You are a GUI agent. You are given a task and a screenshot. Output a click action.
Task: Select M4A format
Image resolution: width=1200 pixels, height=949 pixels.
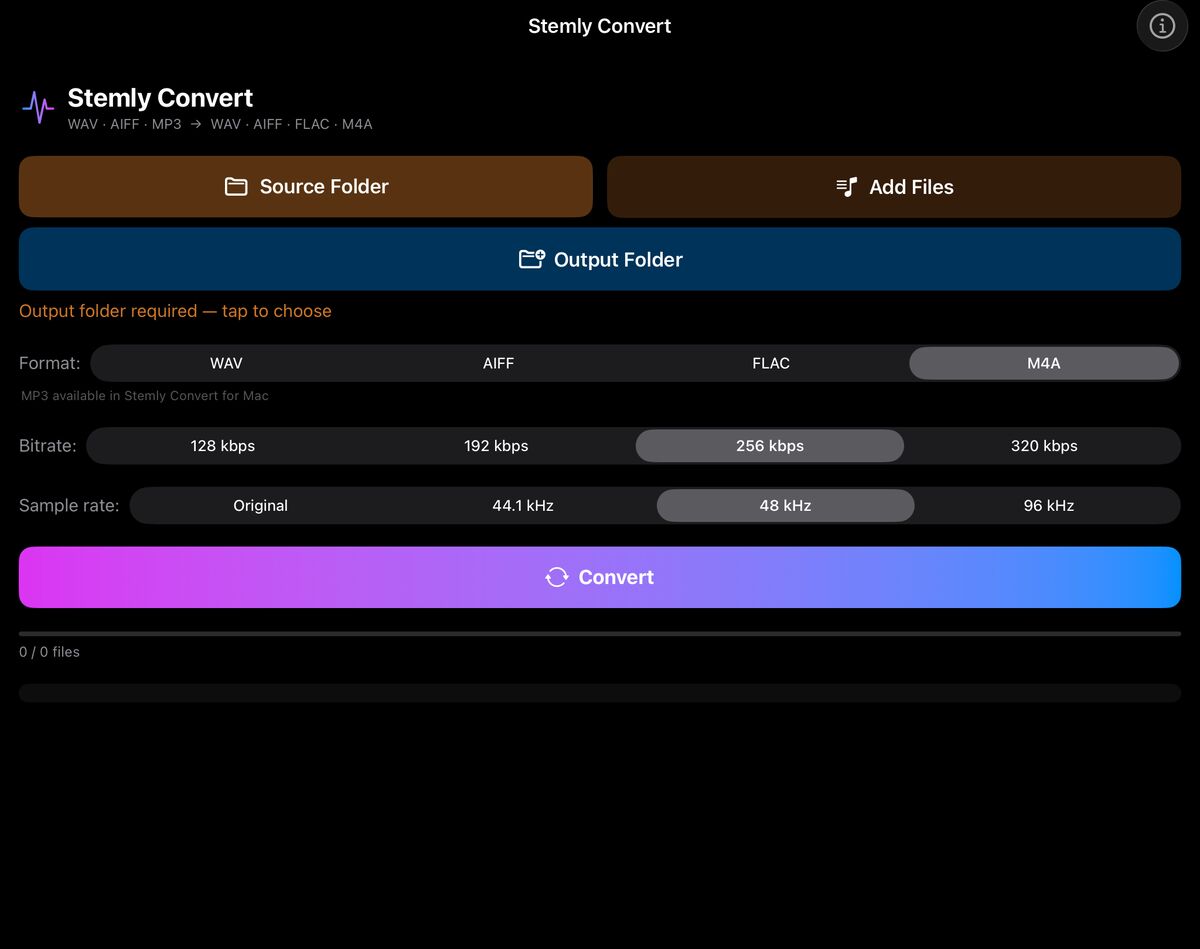1044,363
